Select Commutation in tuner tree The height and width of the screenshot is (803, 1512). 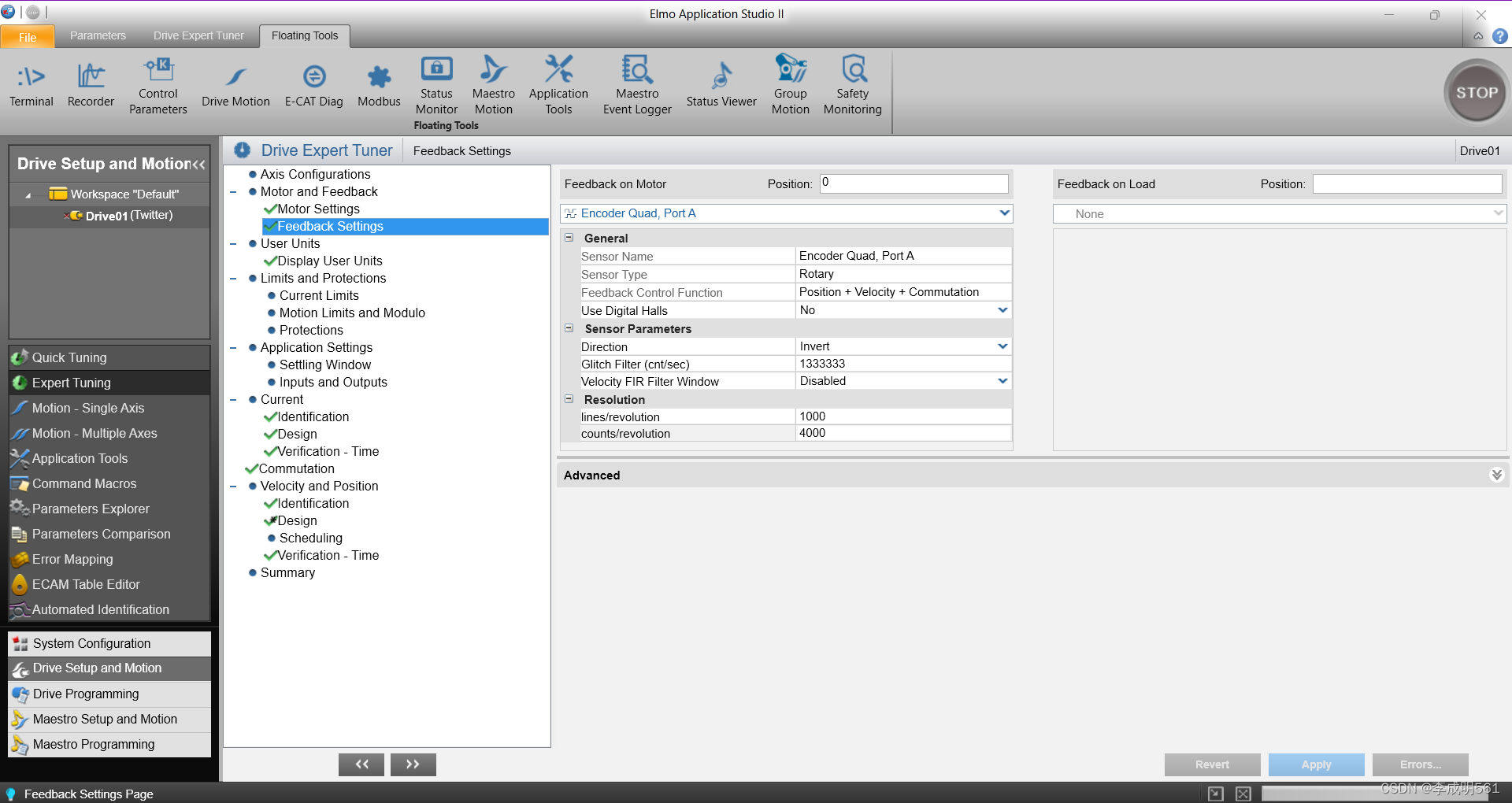[297, 468]
